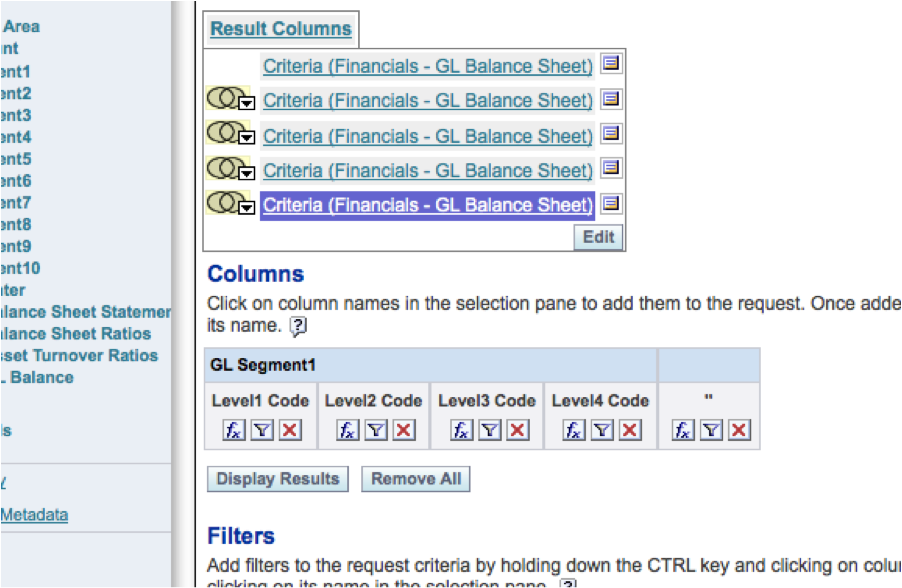Open the set-operation dropdown on the third row

click(246, 136)
